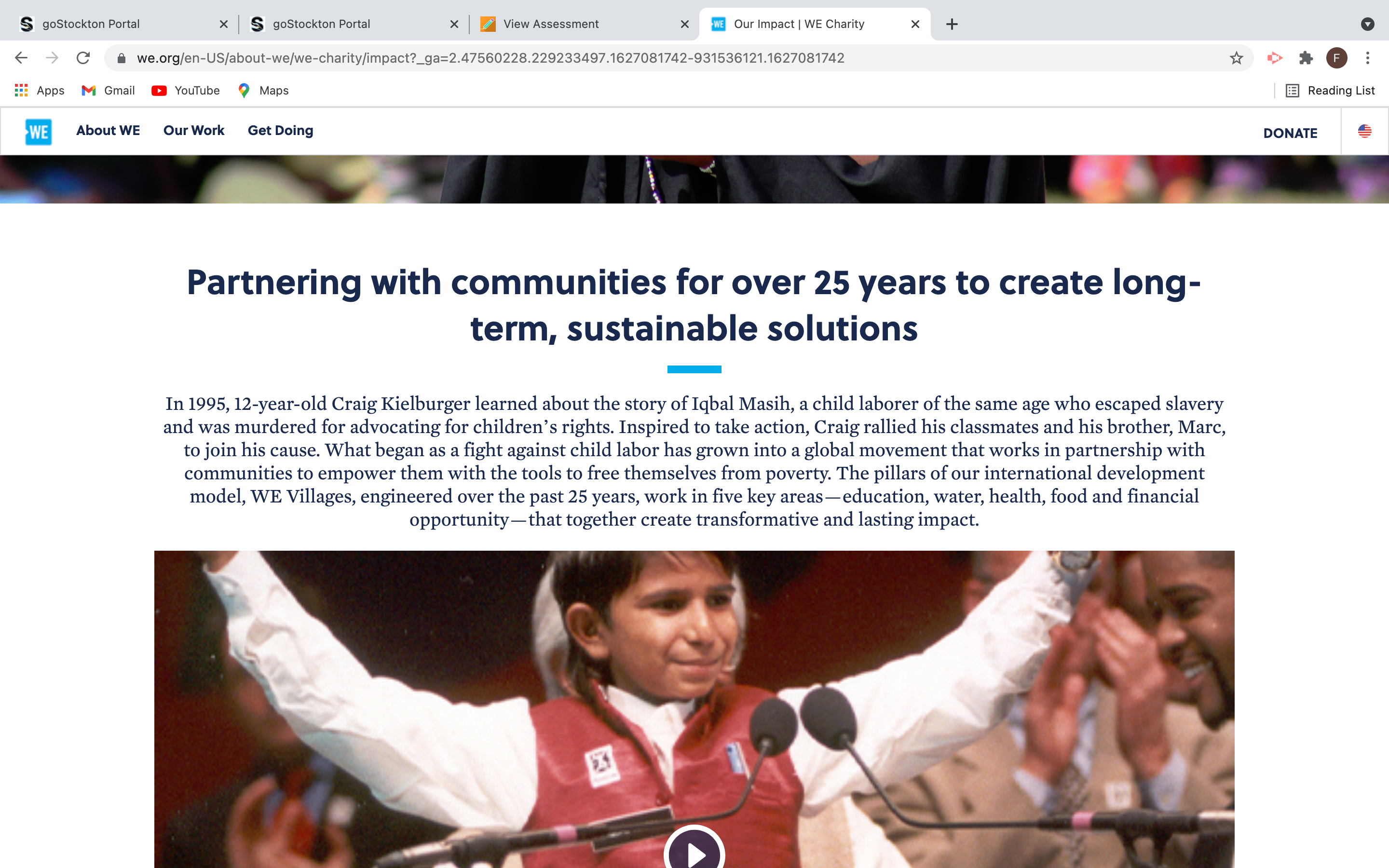Image resolution: width=1389 pixels, height=868 pixels.
Task: Open the About WE menu
Action: point(108,130)
